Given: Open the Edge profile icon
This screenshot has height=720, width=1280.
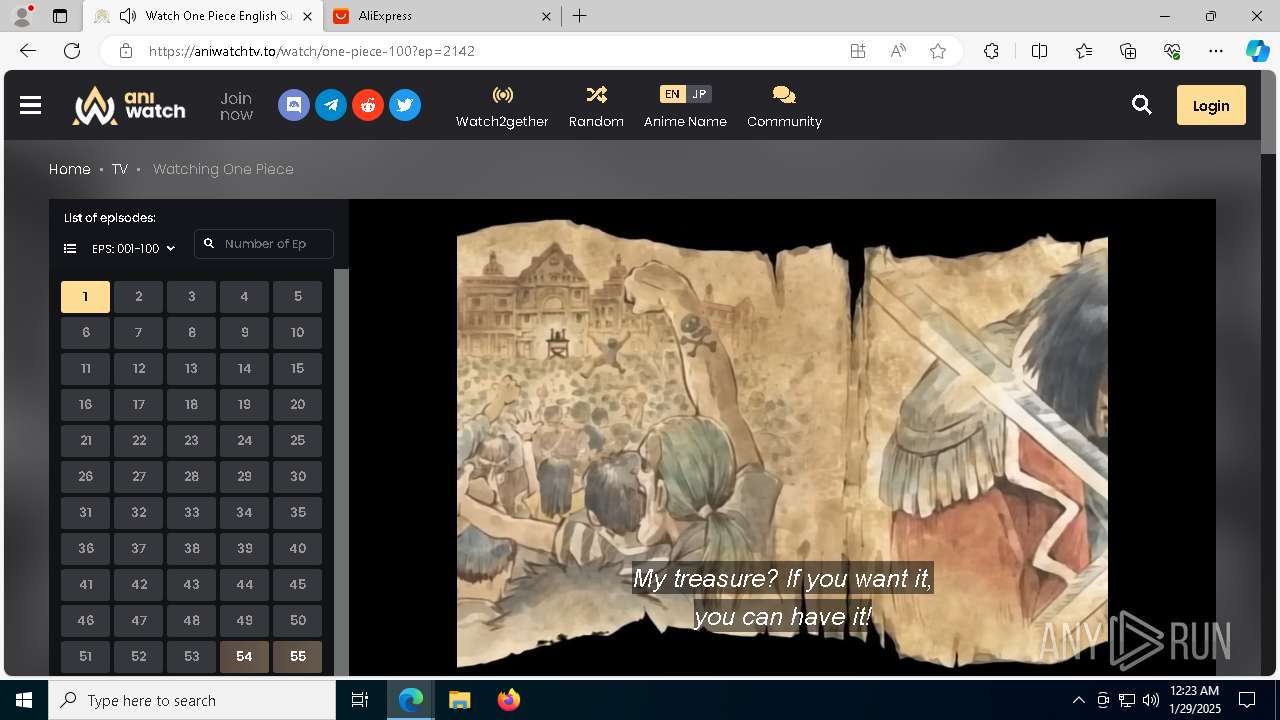Looking at the screenshot, I should coord(22,16).
